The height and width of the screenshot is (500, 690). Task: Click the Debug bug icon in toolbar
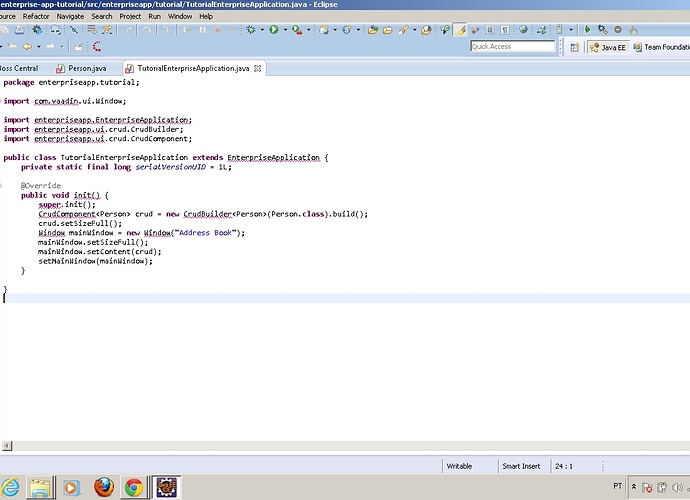pyautogui.click(x=251, y=30)
